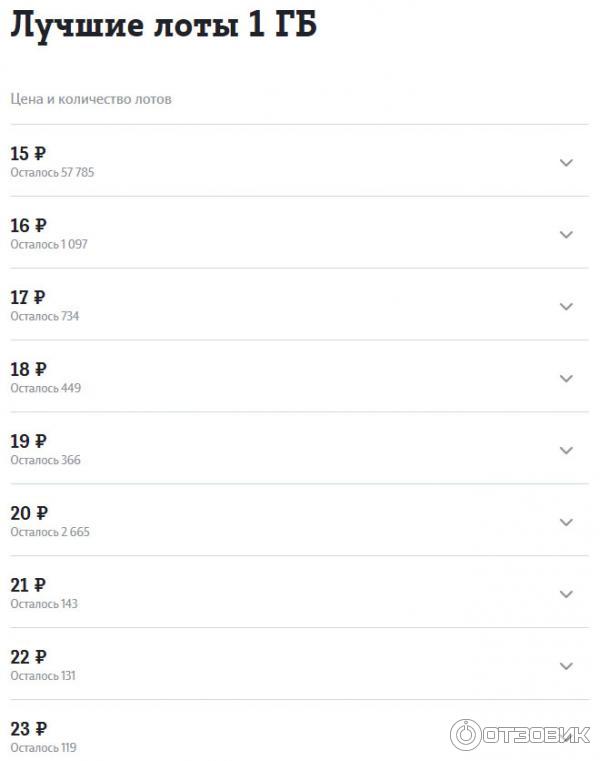Click the Otzovik logo icon
The image size is (600, 761).
click(466, 735)
